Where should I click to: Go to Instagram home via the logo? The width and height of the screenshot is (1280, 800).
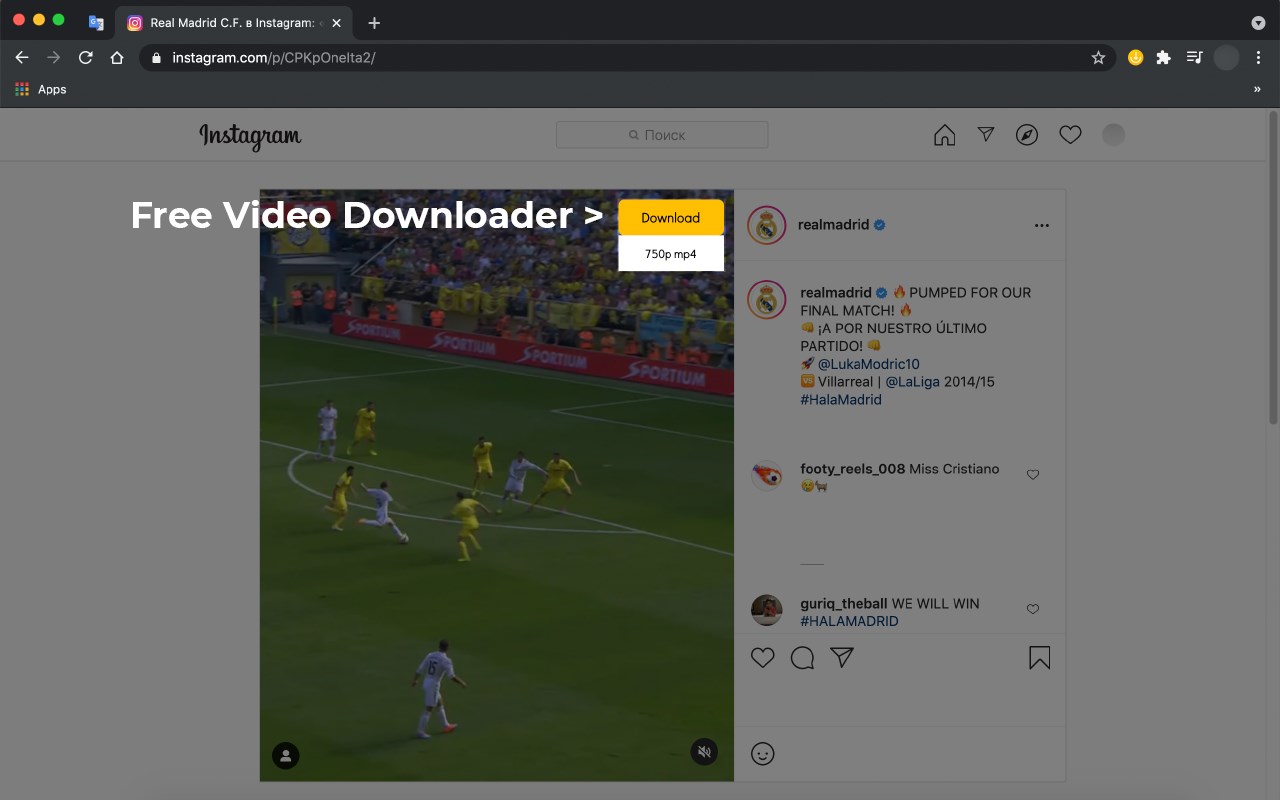250,135
